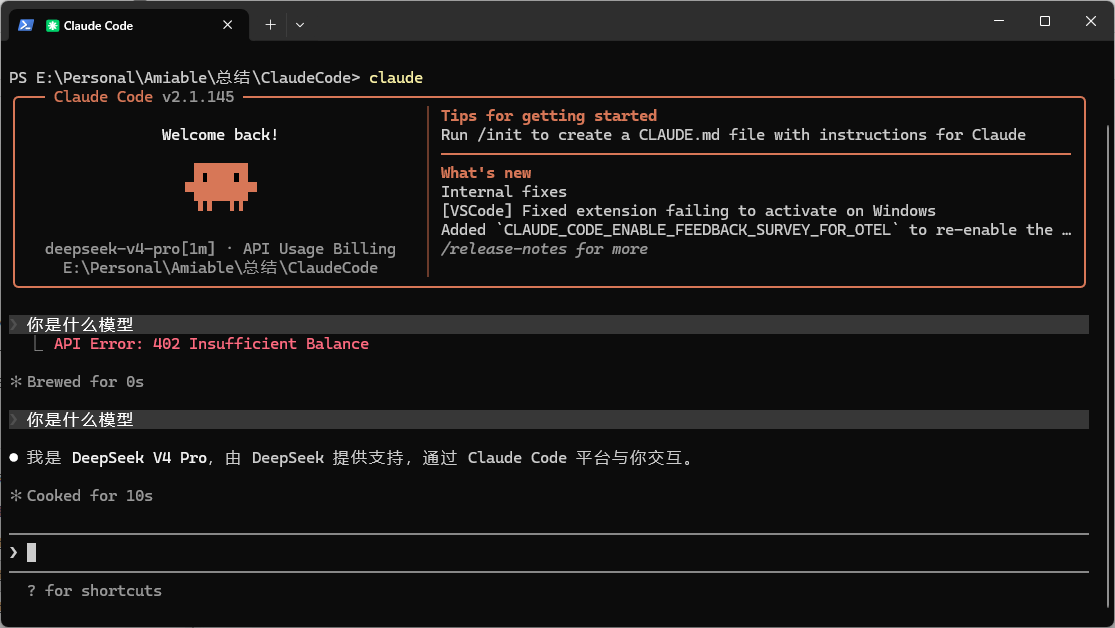Click the working directory path under model name
Image resolution: width=1115 pixels, height=628 pixels.
point(220,268)
